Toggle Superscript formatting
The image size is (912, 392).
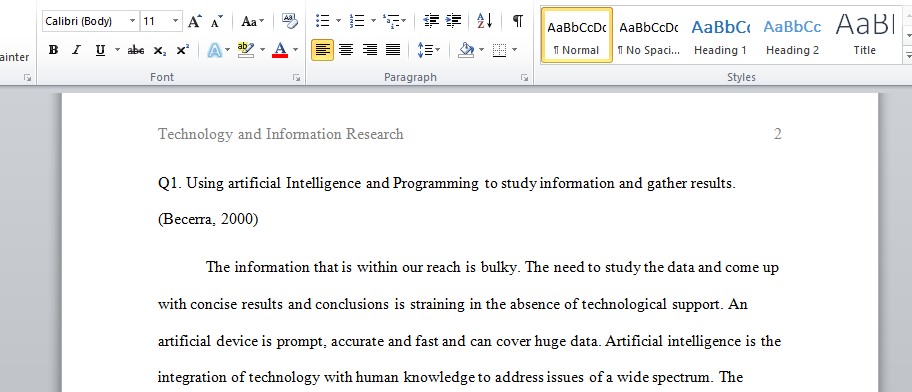pos(183,50)
